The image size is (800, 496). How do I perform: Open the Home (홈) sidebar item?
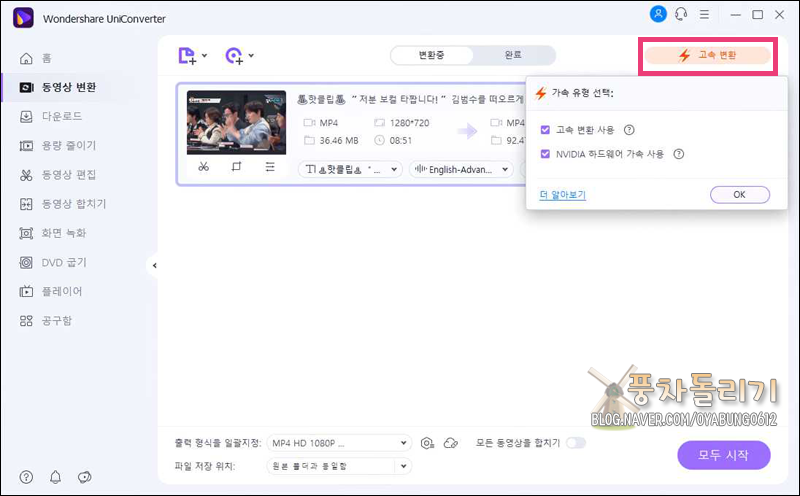[36, 58]
